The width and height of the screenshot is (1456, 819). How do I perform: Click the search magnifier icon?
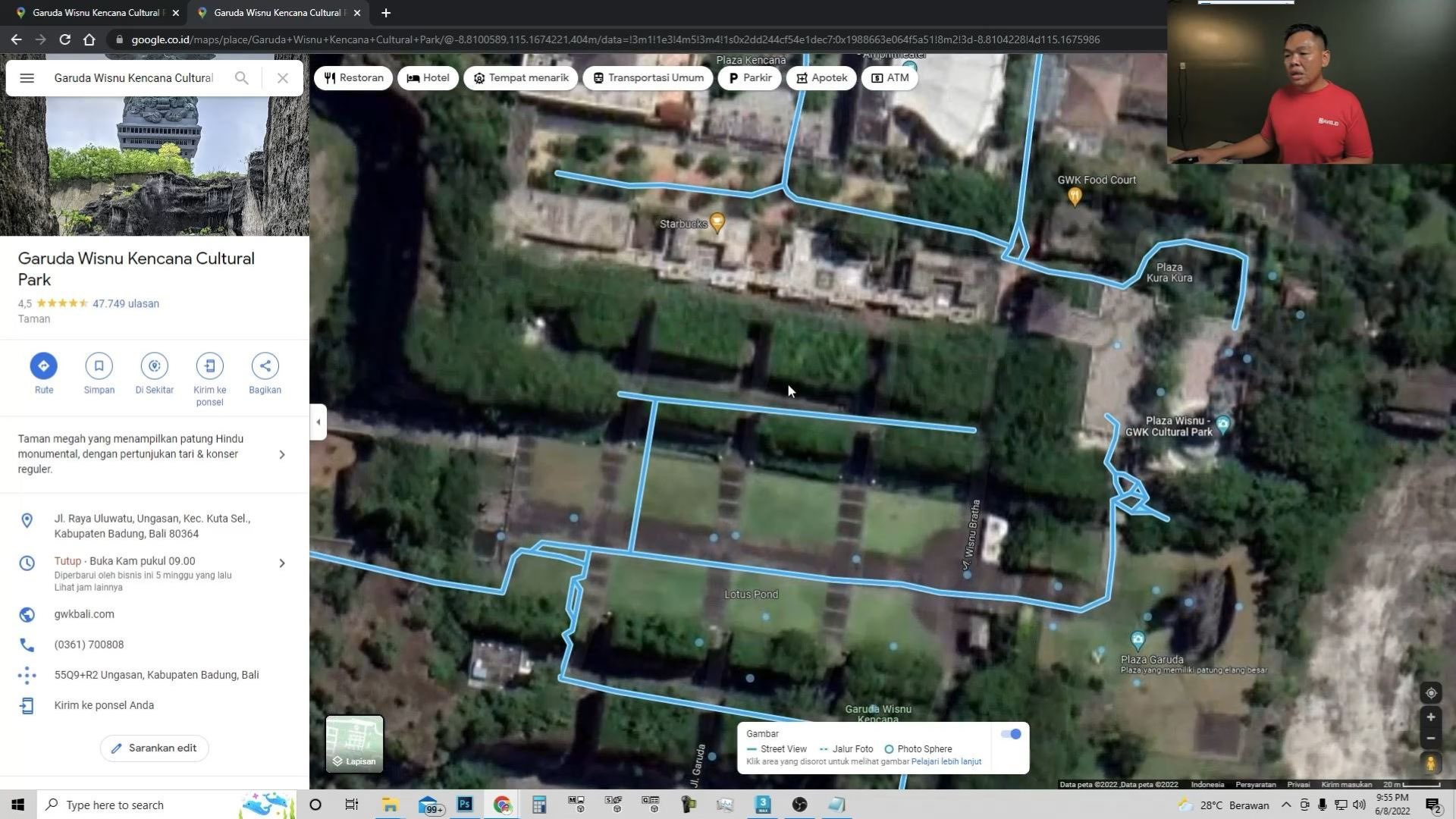(241, 78)
